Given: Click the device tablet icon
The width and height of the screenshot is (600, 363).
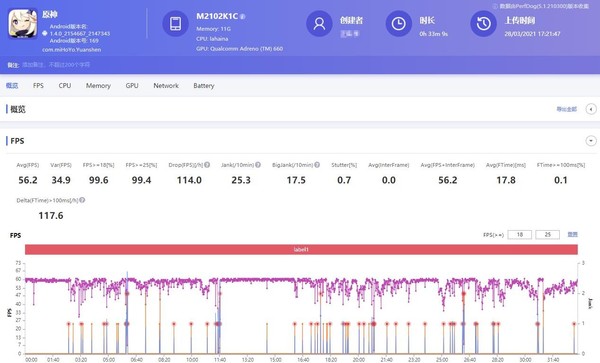Looking at the screenshot, I should coord(175,24).
